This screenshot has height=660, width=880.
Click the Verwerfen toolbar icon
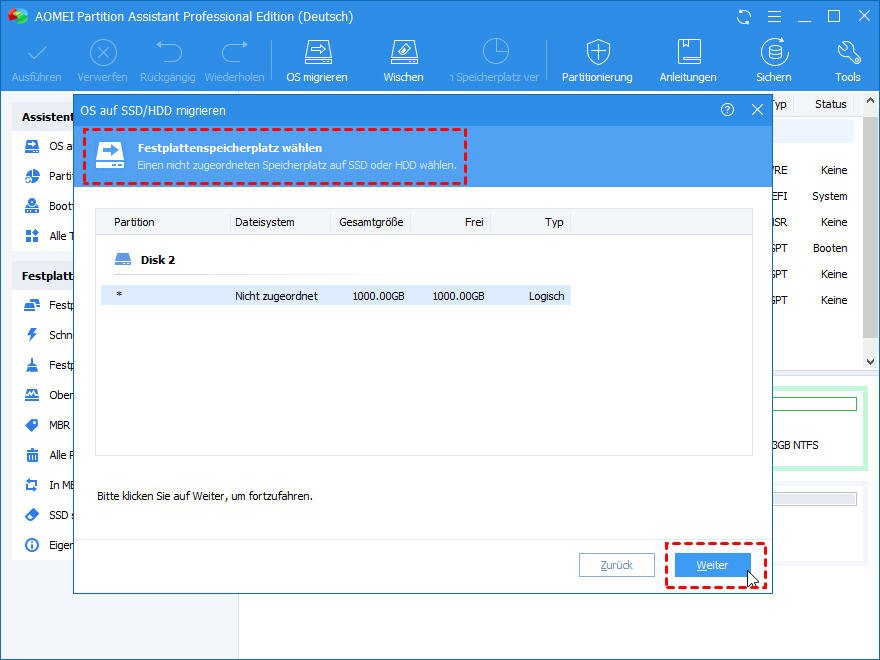tap(103, 53)
